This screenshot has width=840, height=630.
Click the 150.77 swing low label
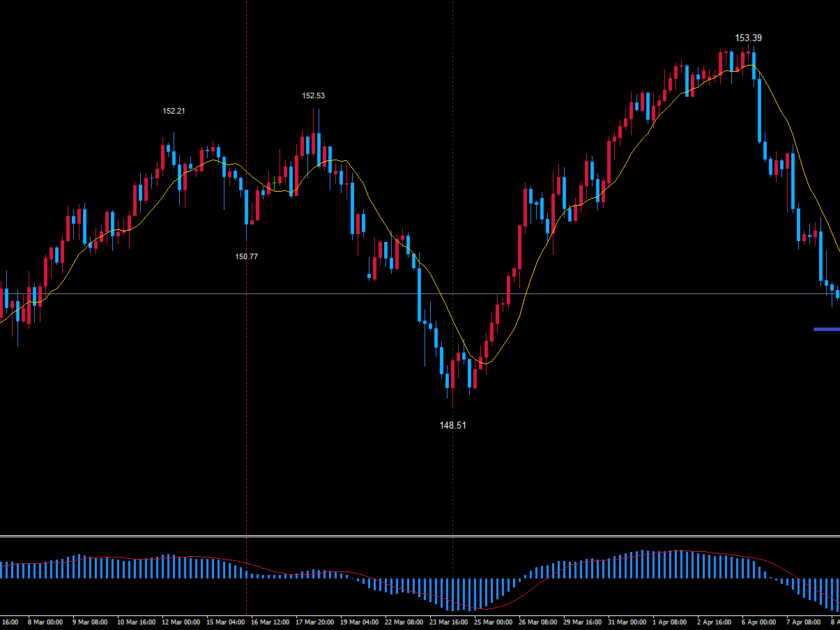point(246,257)
